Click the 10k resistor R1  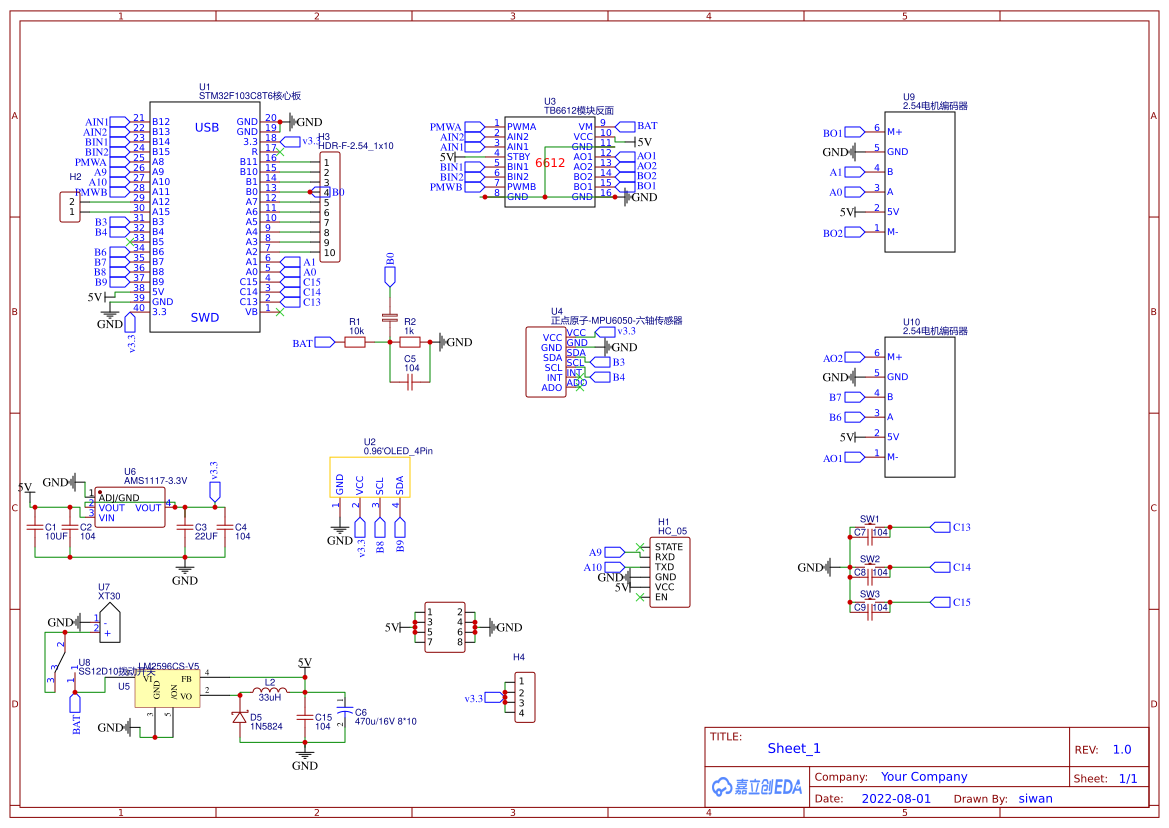tap(355, 342)
